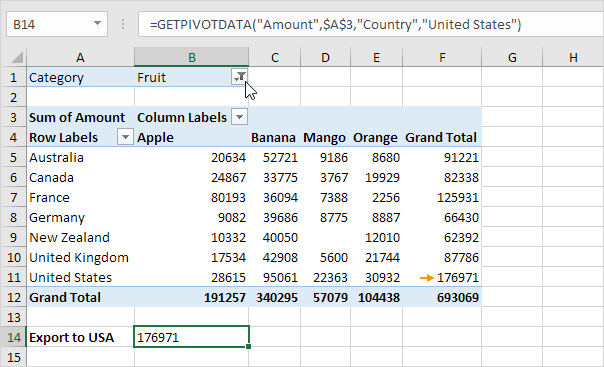Image resolution: width=604 pixels, height=367 pixels.
Task: Select row 2 header
Action: [x=13, y=97]
